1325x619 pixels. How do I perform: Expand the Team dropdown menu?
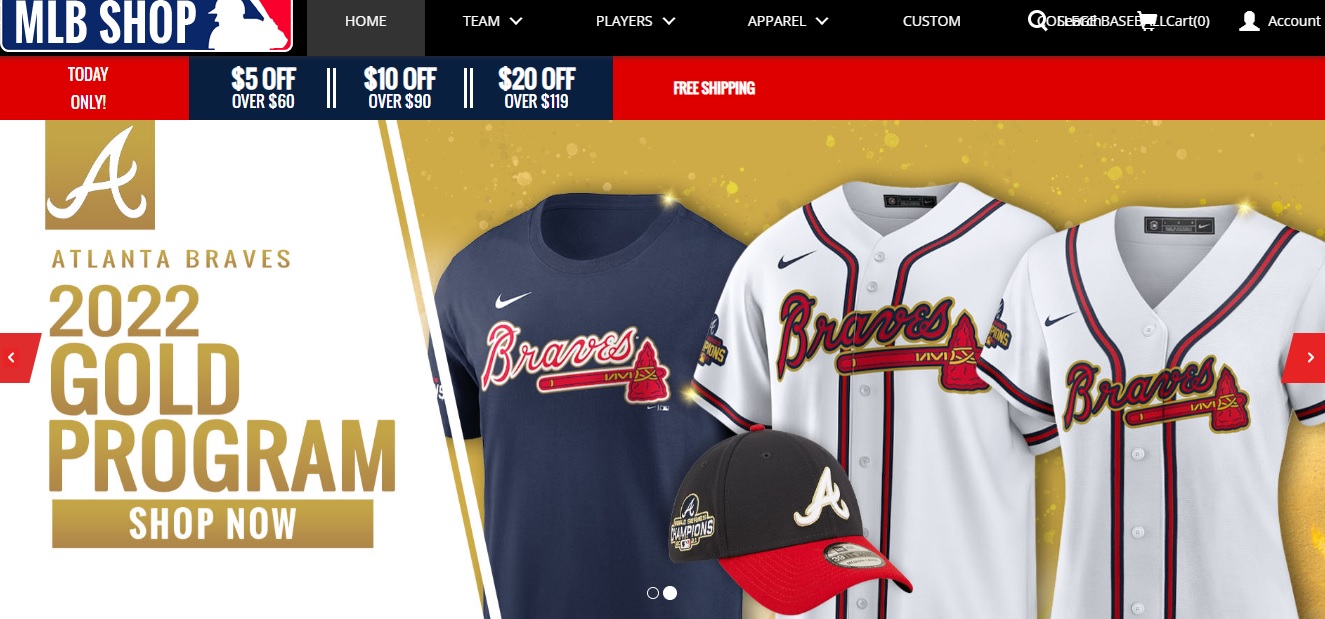coord(493,21)
